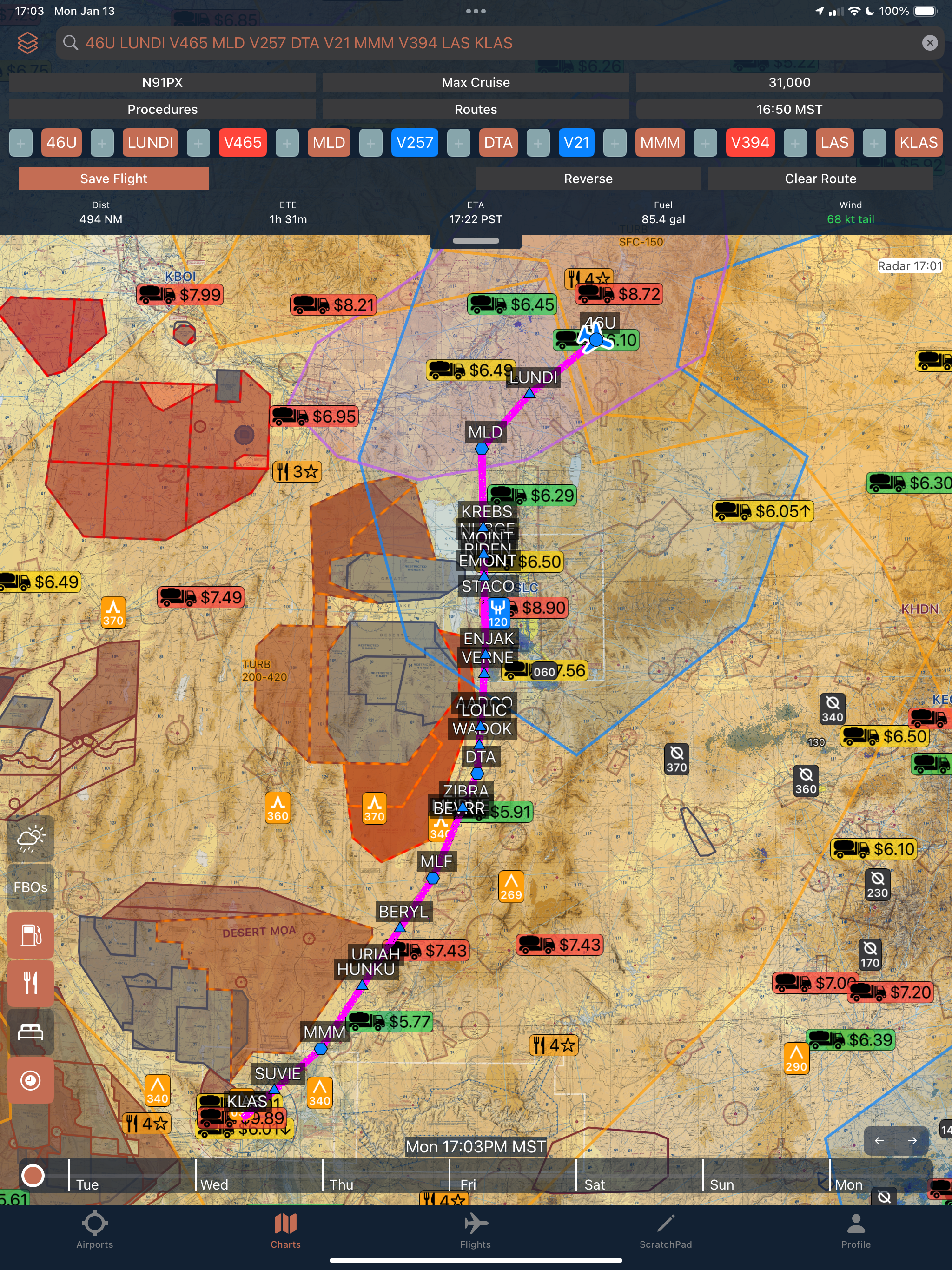Change the 31,000 altitude

pos(789,83)
